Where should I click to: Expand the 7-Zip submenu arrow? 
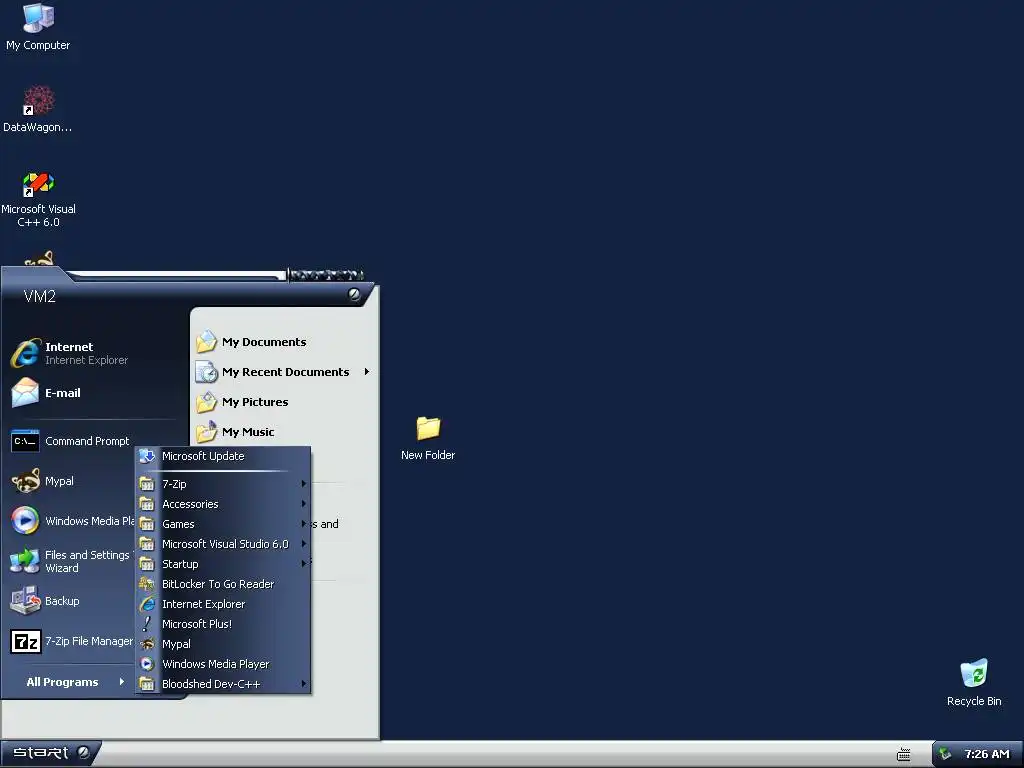click(304, 483)
